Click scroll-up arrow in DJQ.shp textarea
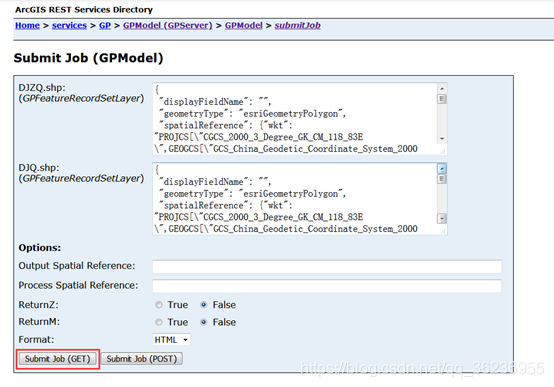The image size is (554, 387). pos(442,169)
